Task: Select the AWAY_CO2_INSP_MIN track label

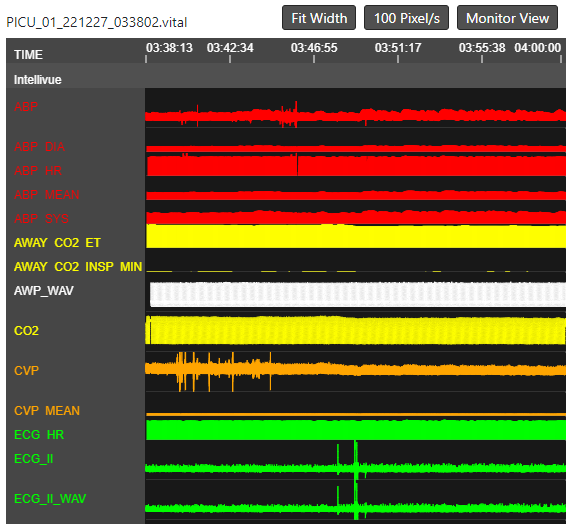Action: 78,267
